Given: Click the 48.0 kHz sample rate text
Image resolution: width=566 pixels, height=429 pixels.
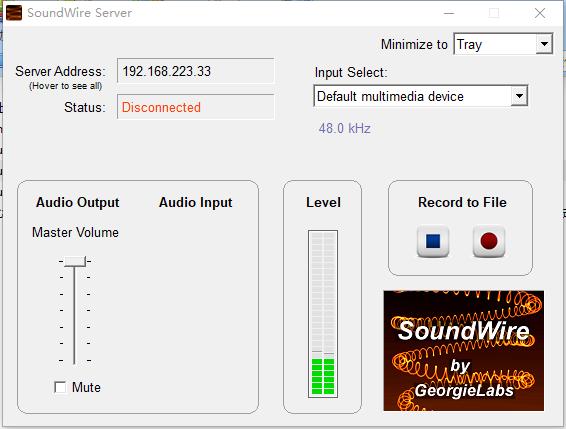Looking at the screenshot, I should 345,128.
